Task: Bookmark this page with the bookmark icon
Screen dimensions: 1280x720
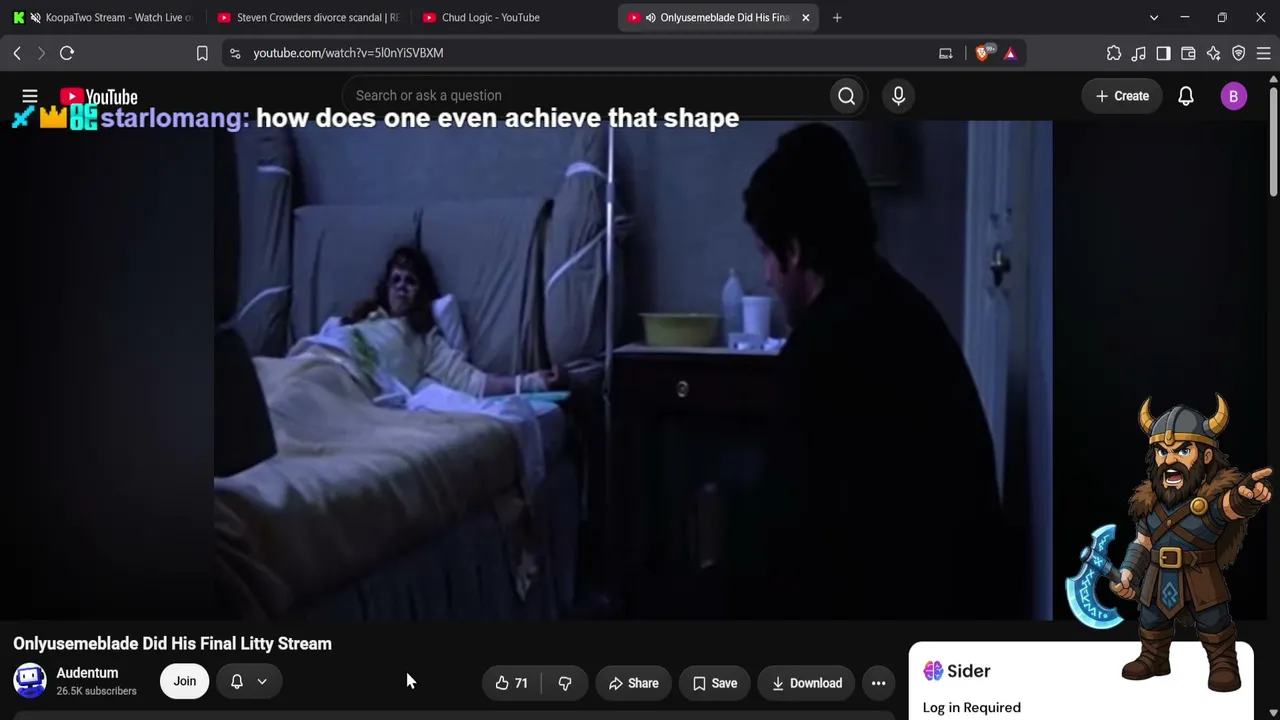Action: click(x=202, y=53)
